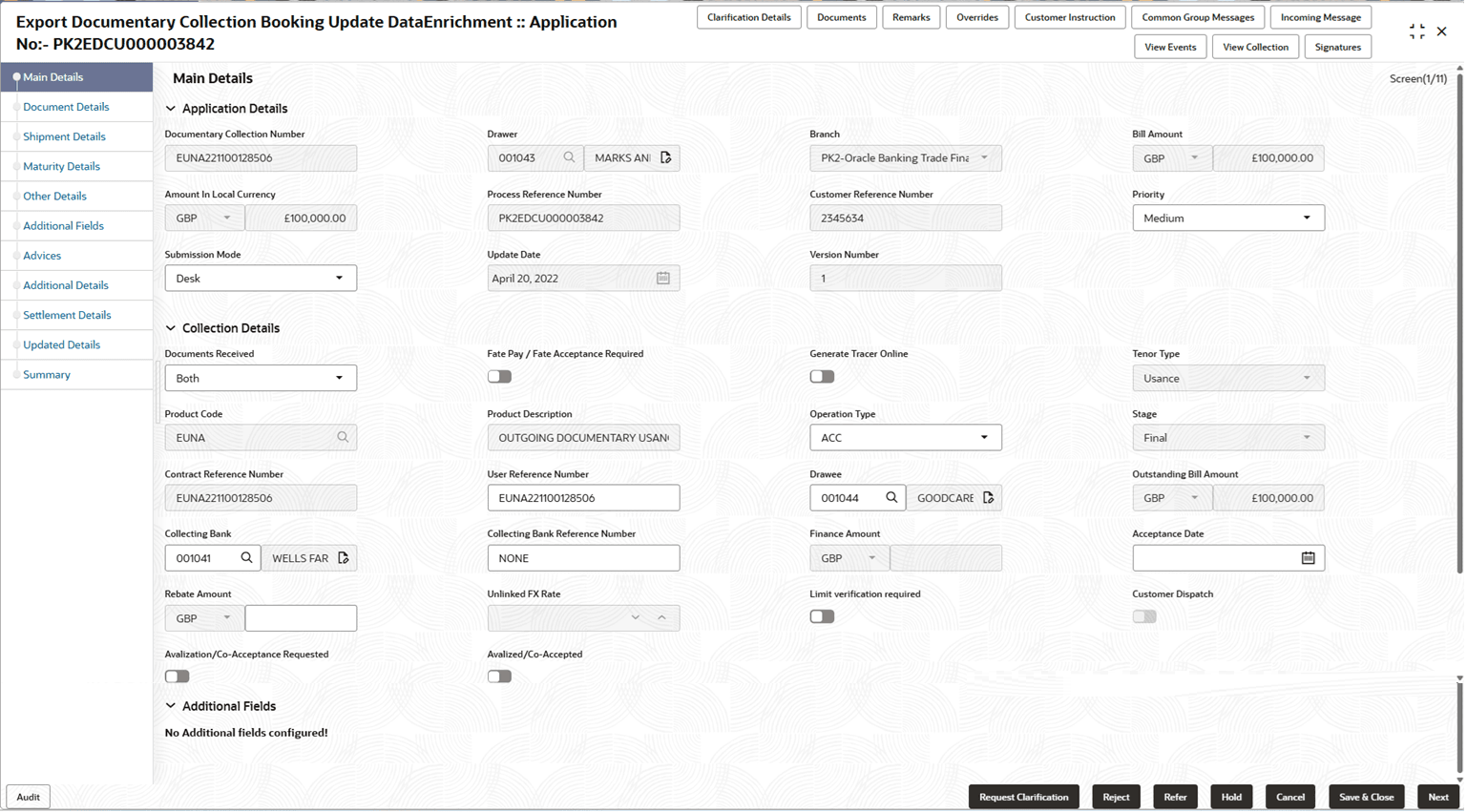Collapse the Application Details section
The height and width of the screenshot is (812, 1467).
(x=171, y=109)
